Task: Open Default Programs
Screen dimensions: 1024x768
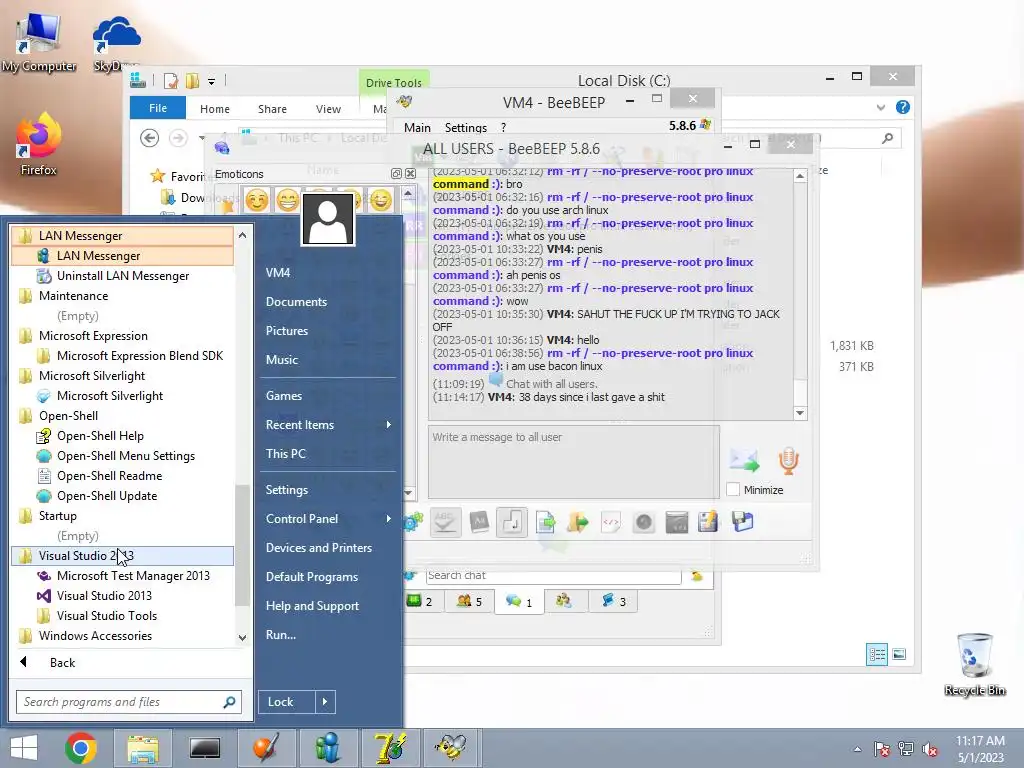Action: [x=328, y=577]
